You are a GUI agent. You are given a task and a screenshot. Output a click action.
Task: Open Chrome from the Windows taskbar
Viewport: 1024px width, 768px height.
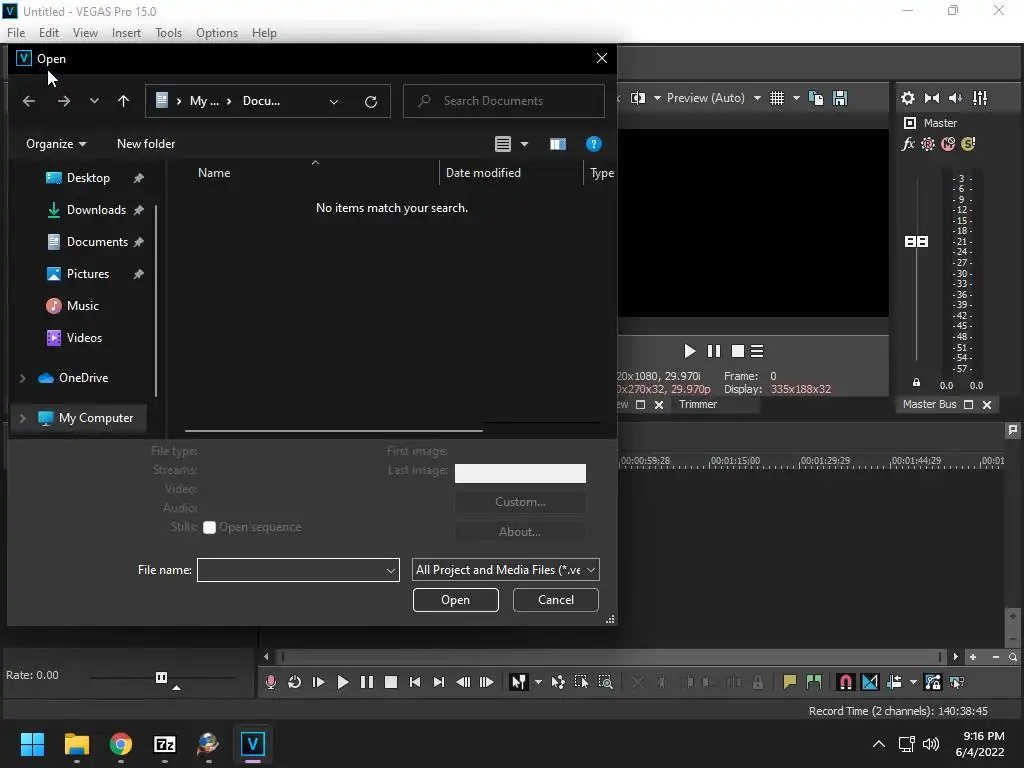coord(121,744)
